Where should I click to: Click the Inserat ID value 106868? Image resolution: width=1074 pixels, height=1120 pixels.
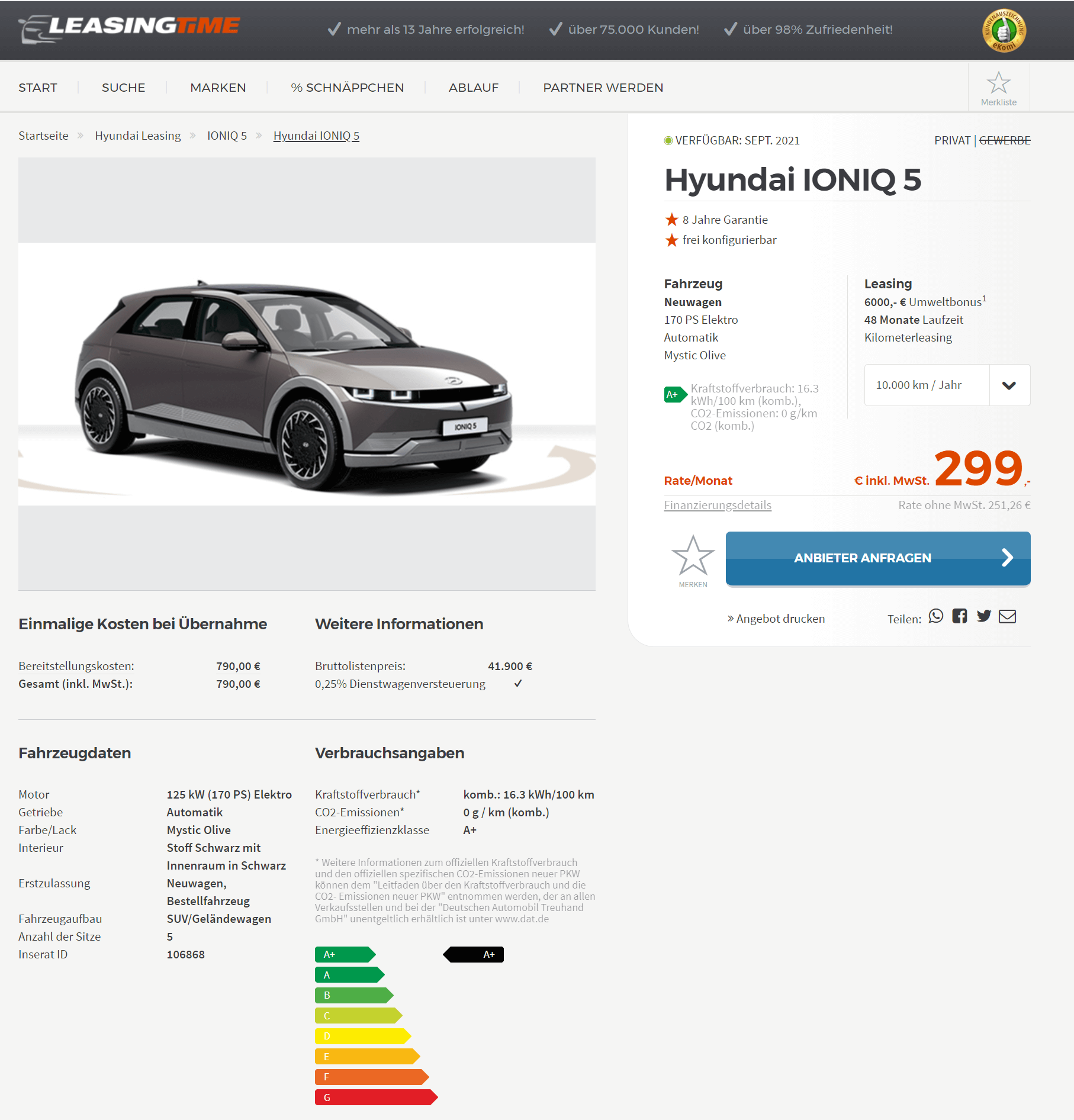186,954
